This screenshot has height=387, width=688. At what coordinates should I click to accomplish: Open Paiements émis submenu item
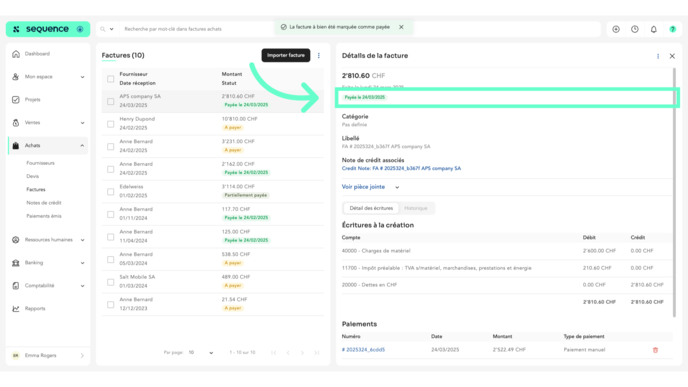click(x=44, y=216)
